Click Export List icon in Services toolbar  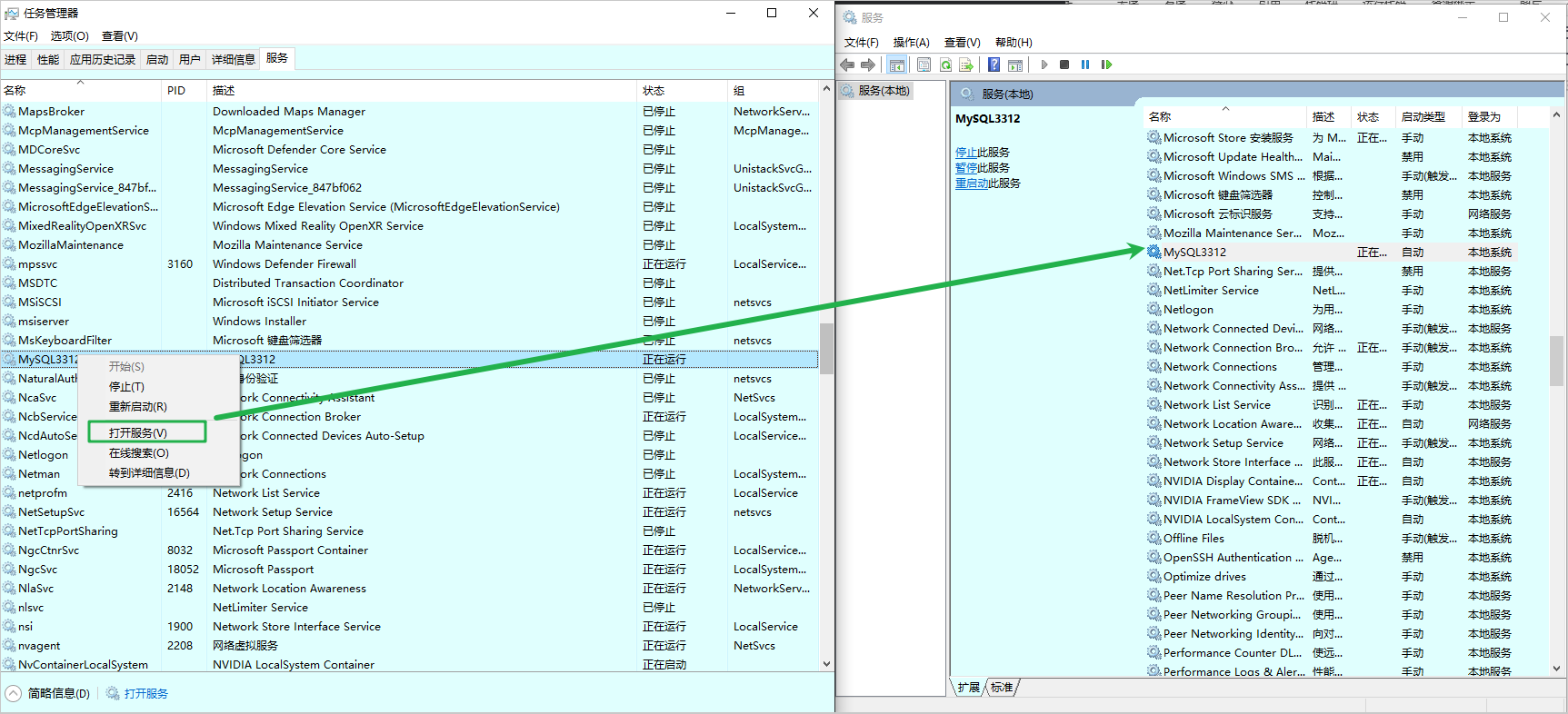(x=965, y=64)
